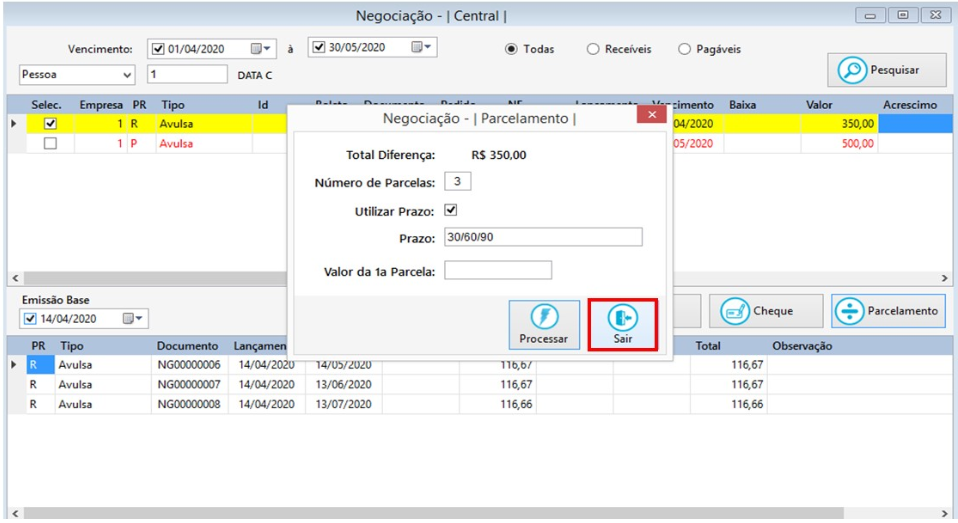Click the Observação column header
Viewport: 958px width, 523px height.
pyautogui.click(x=802, y=346)
